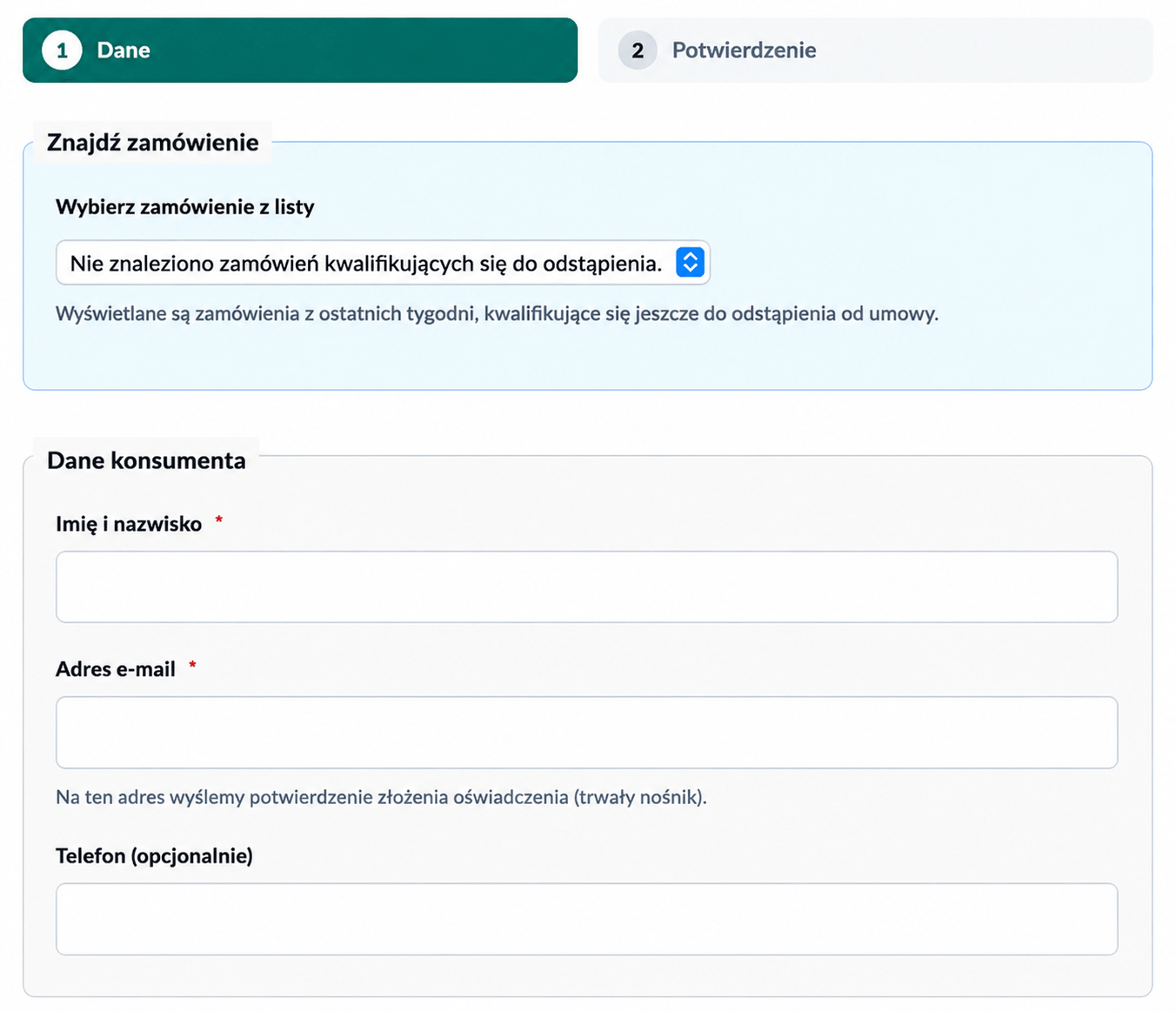
Task: Focus the Imię i nazwisko field
Action: coord(586,586)
